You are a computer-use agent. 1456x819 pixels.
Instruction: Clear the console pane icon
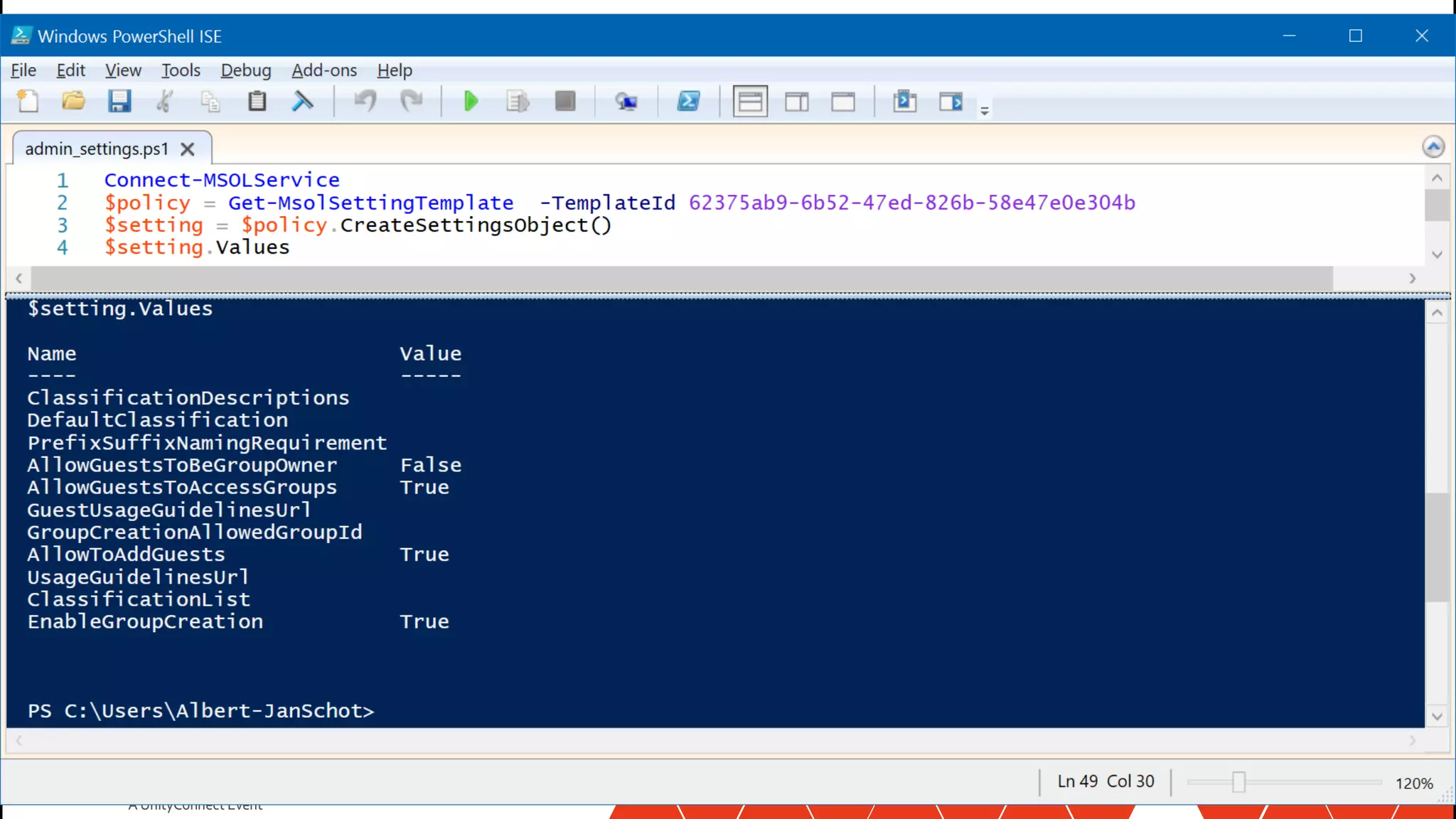pyautogui.click(x=303, y=102)
